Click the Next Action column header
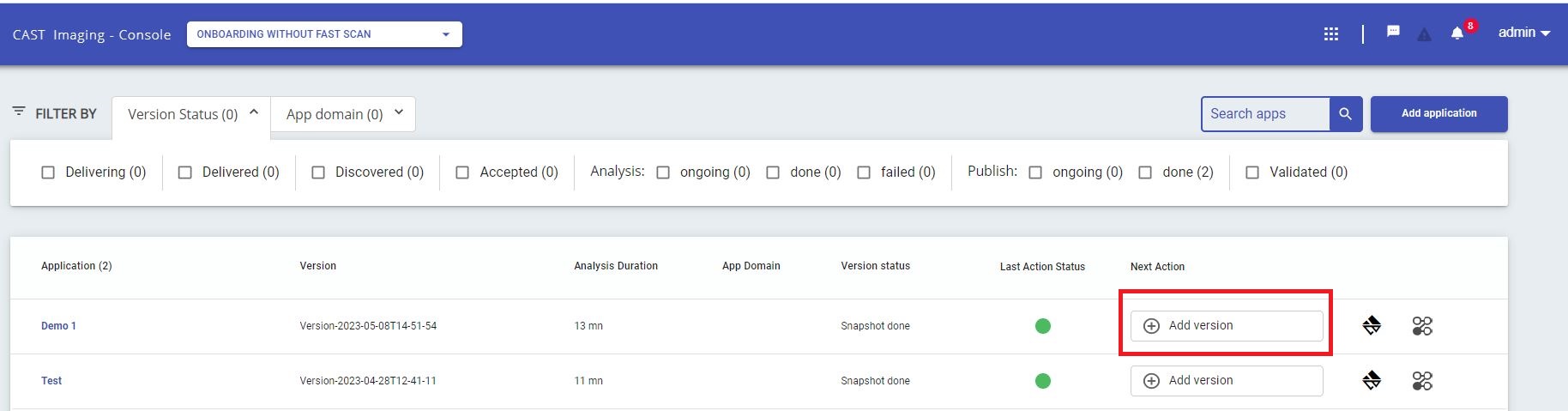1568x411 pixels. coord(1157,267)
